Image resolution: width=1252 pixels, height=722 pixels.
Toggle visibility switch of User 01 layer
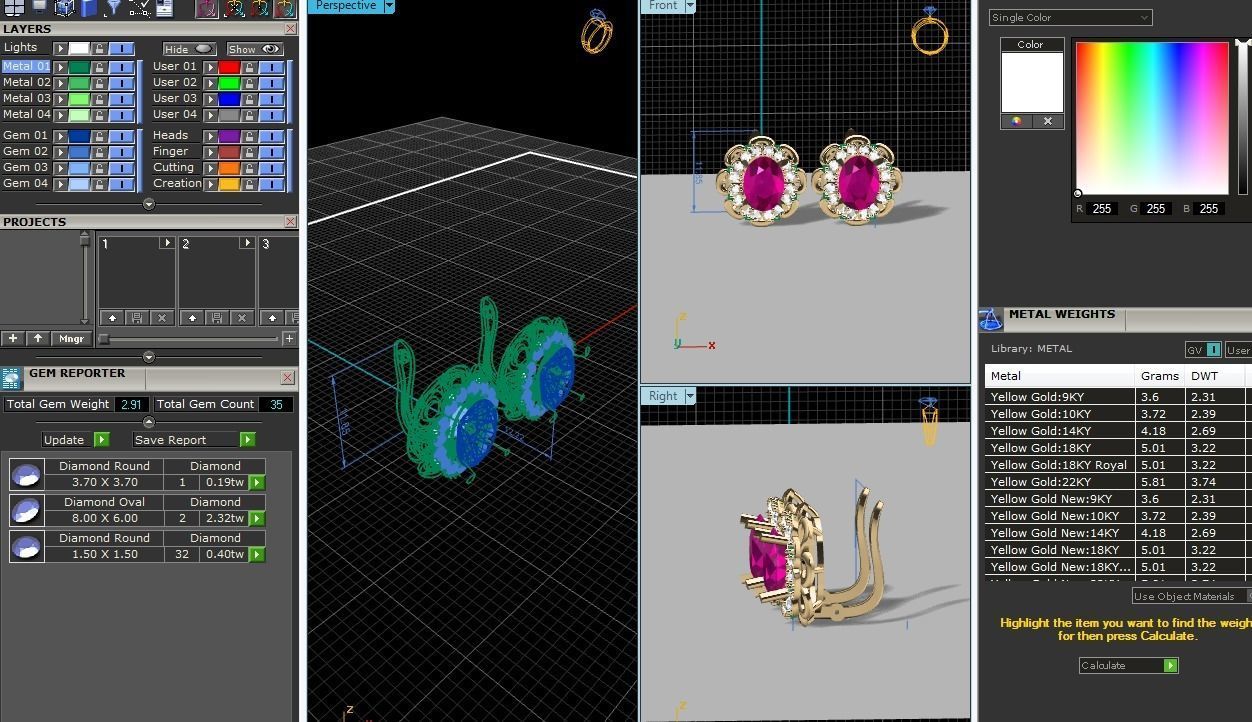[271, 67]
